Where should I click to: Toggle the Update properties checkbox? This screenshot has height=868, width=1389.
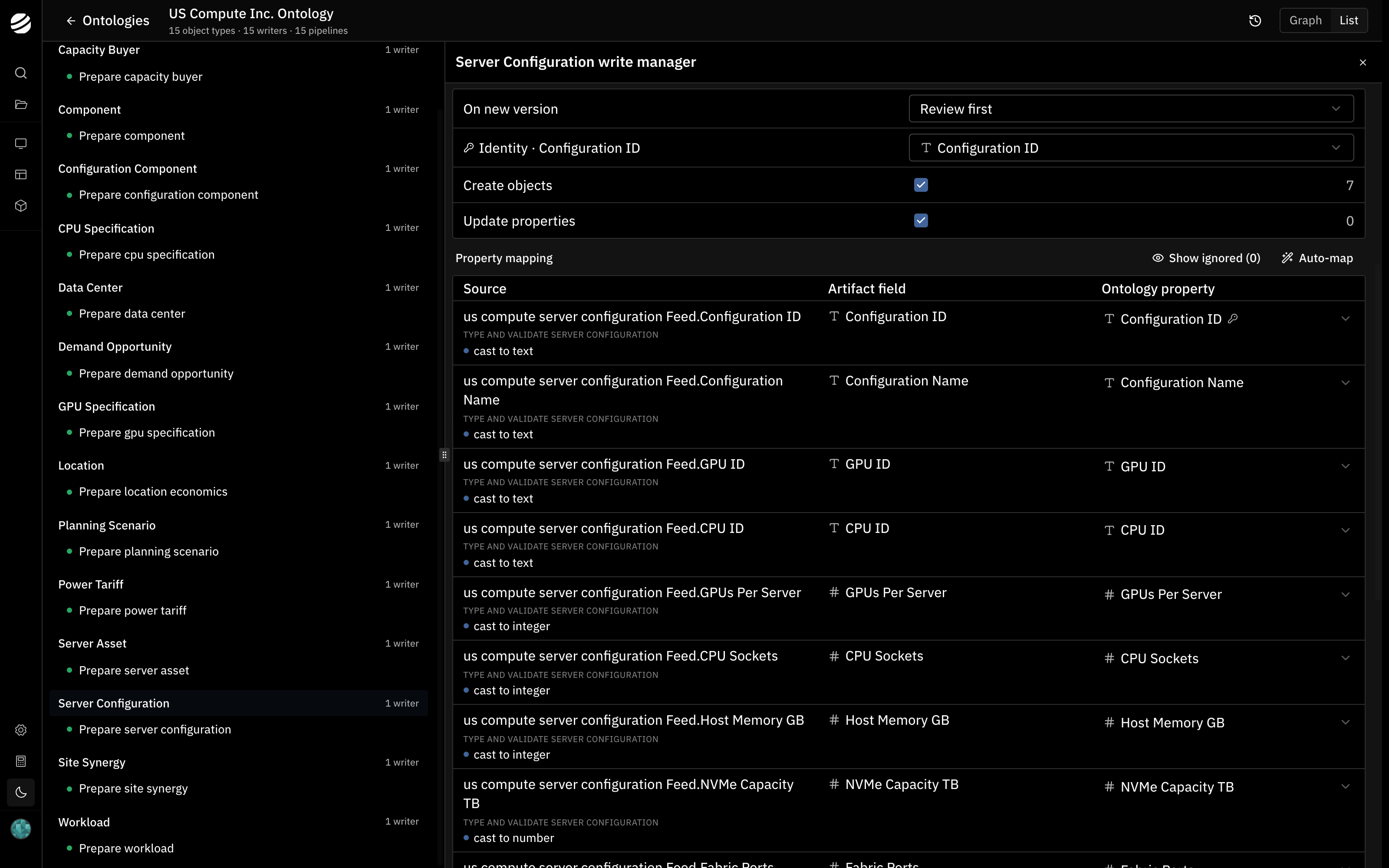click(921, 220)
